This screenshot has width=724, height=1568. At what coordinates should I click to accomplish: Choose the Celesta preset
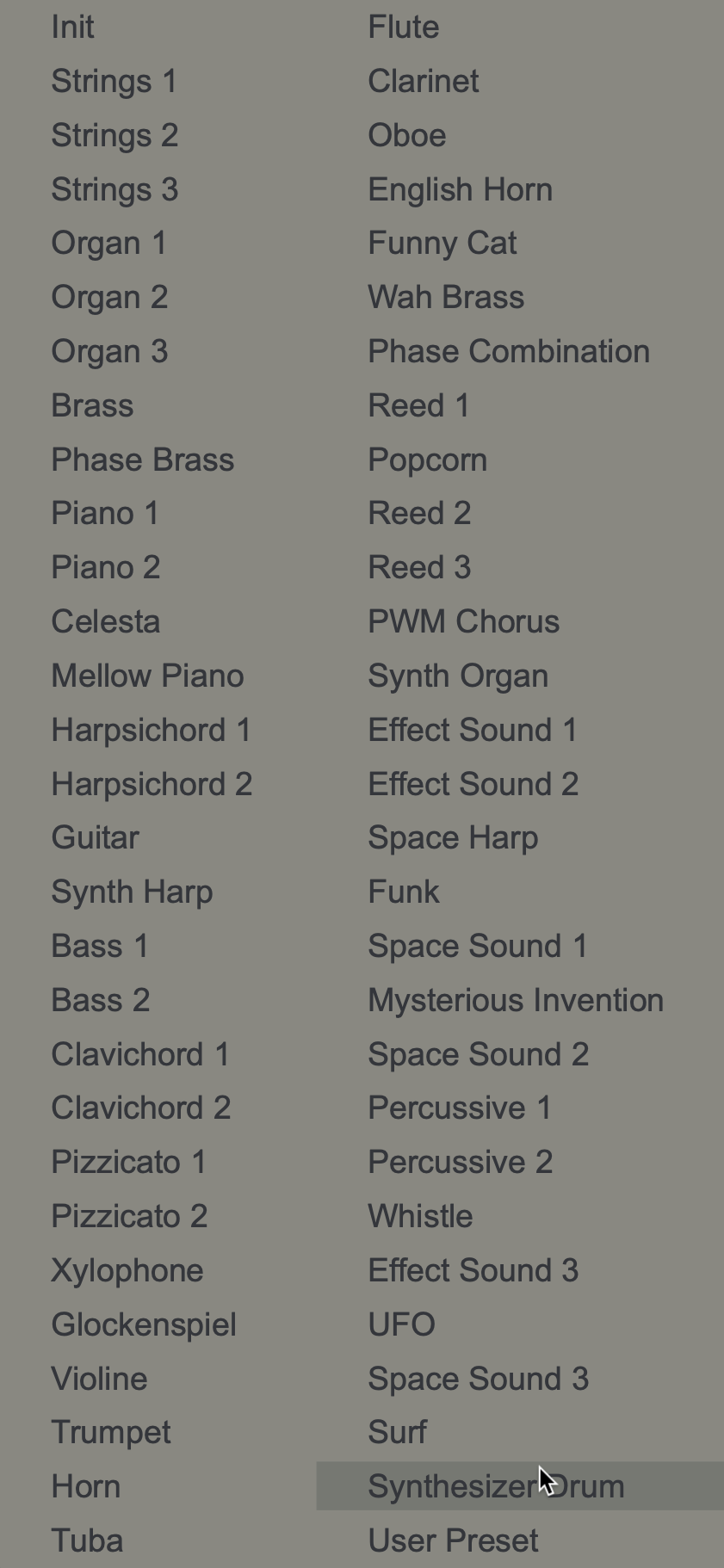pyautogui.click(x=105, y=622)
